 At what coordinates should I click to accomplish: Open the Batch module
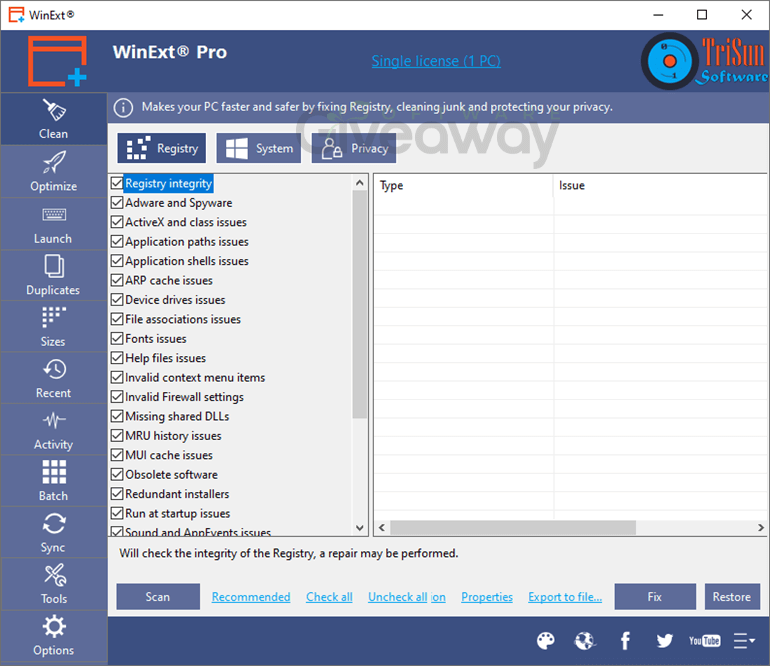[x=54, y=481]
